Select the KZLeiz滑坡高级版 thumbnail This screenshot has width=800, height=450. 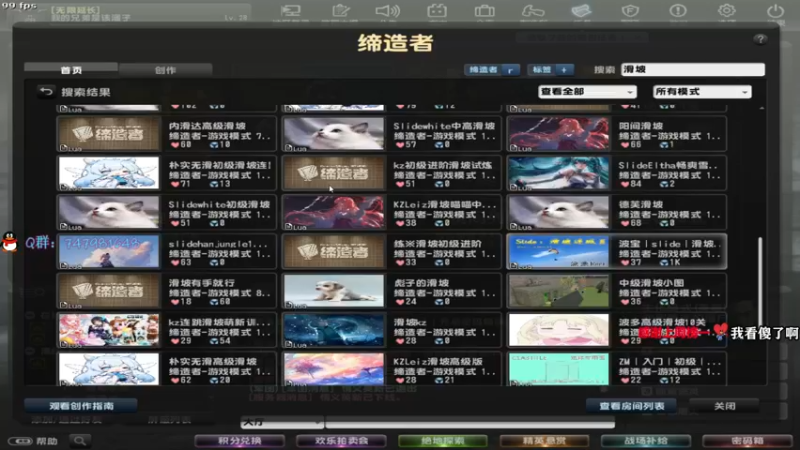[x=334, y=369]
